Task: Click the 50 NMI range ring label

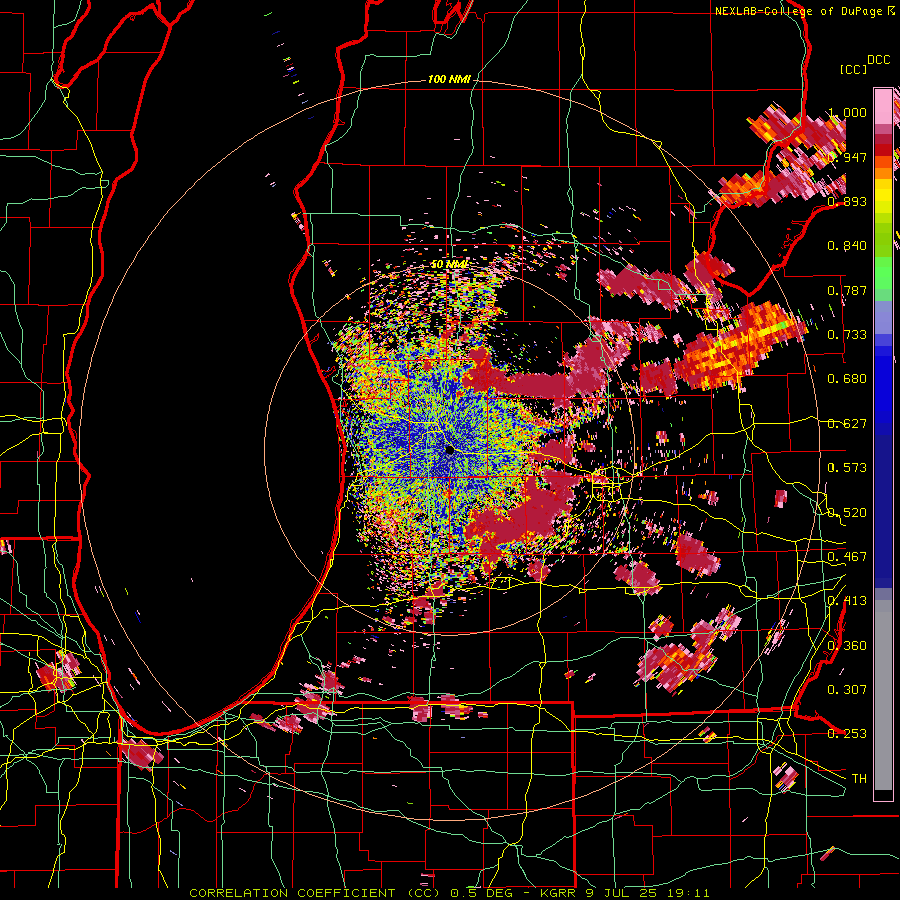Action: click(x=449, y=264)
